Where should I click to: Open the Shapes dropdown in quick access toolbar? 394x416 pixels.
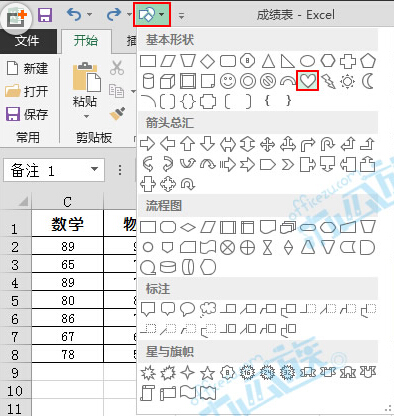(152, 15)
